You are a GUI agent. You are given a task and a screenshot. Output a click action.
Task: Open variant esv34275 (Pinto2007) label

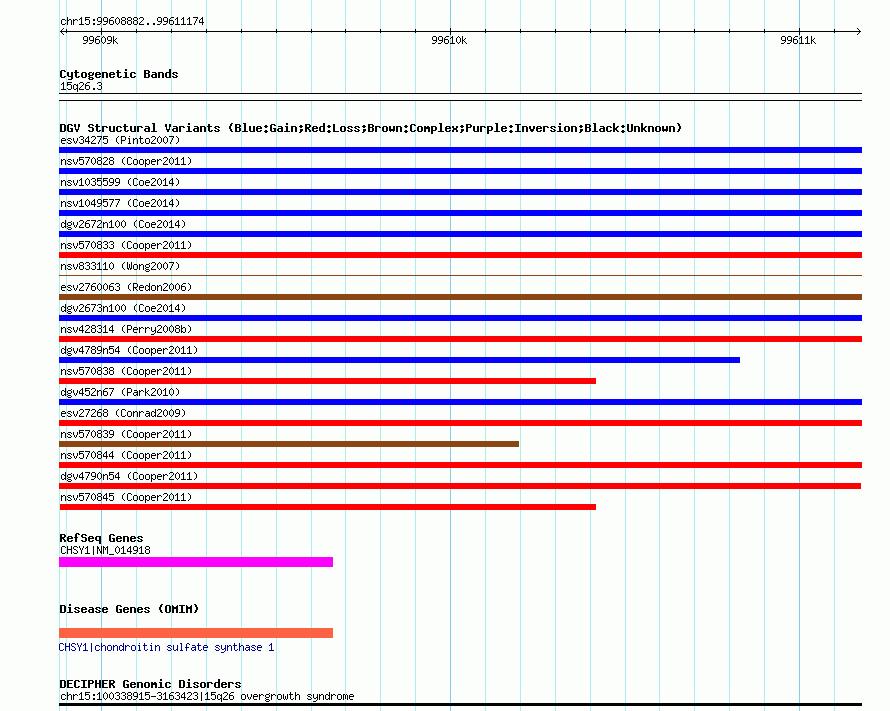(120, 140)
